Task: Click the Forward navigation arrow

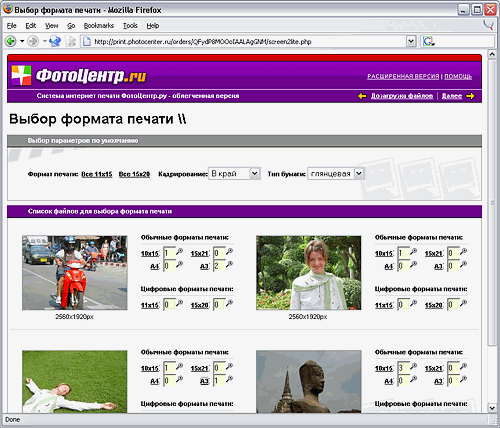Action: click(33, 41)
